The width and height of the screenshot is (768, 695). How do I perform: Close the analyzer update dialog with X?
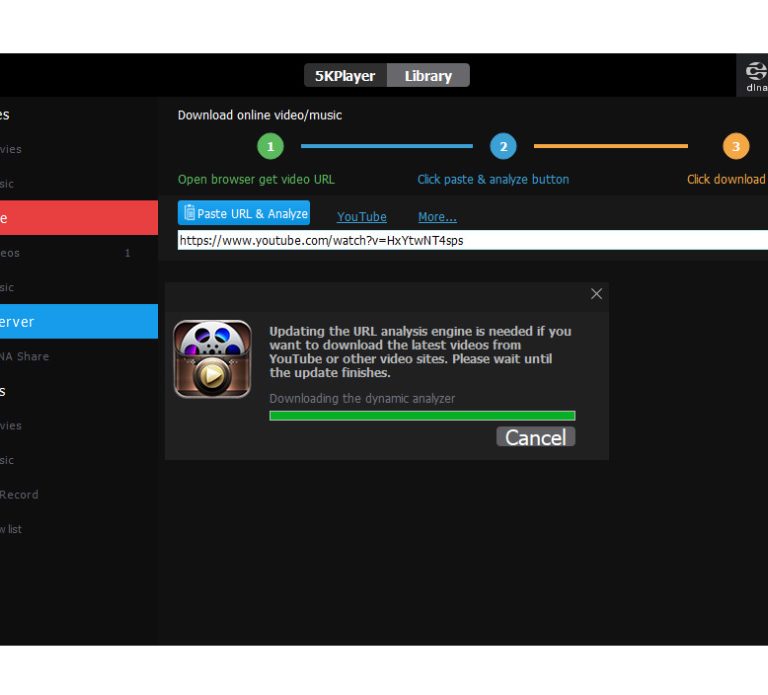coord(596,294)
